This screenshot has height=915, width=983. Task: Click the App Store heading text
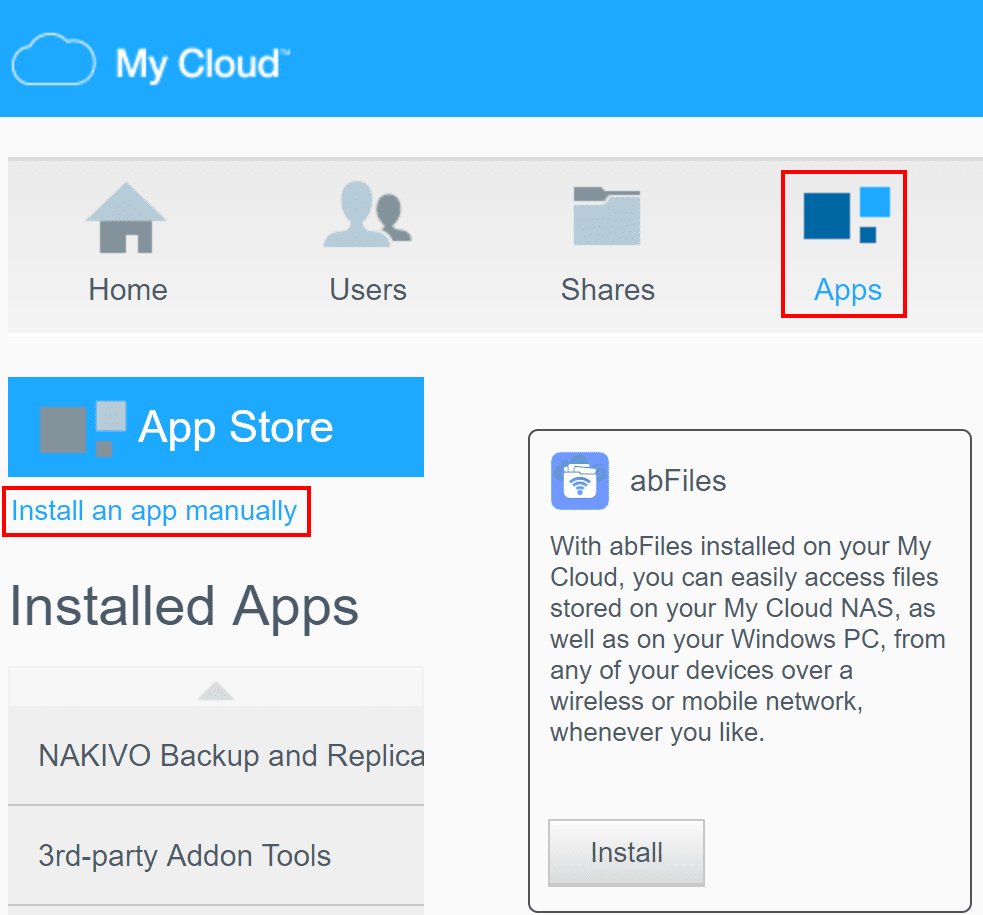pyautogui.click(x=236, y=427)
